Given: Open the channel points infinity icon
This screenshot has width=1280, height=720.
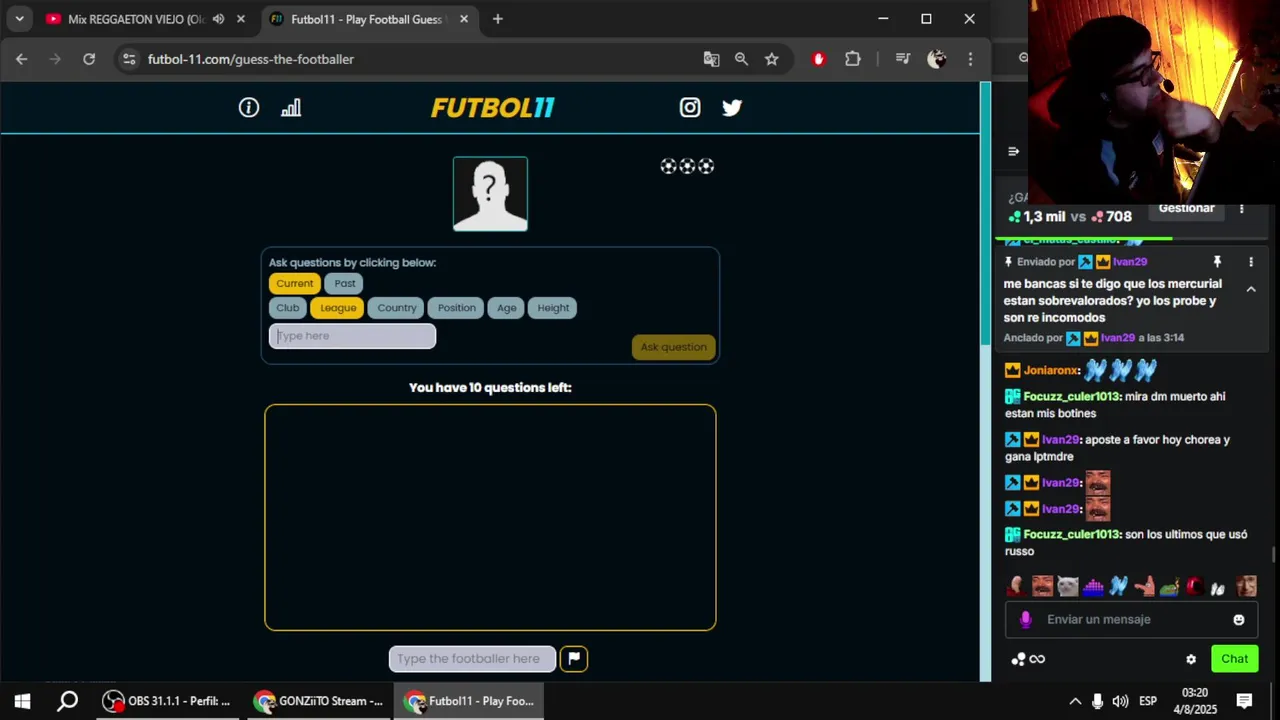Looking at the screenshot, I should tap(1028, 659).
